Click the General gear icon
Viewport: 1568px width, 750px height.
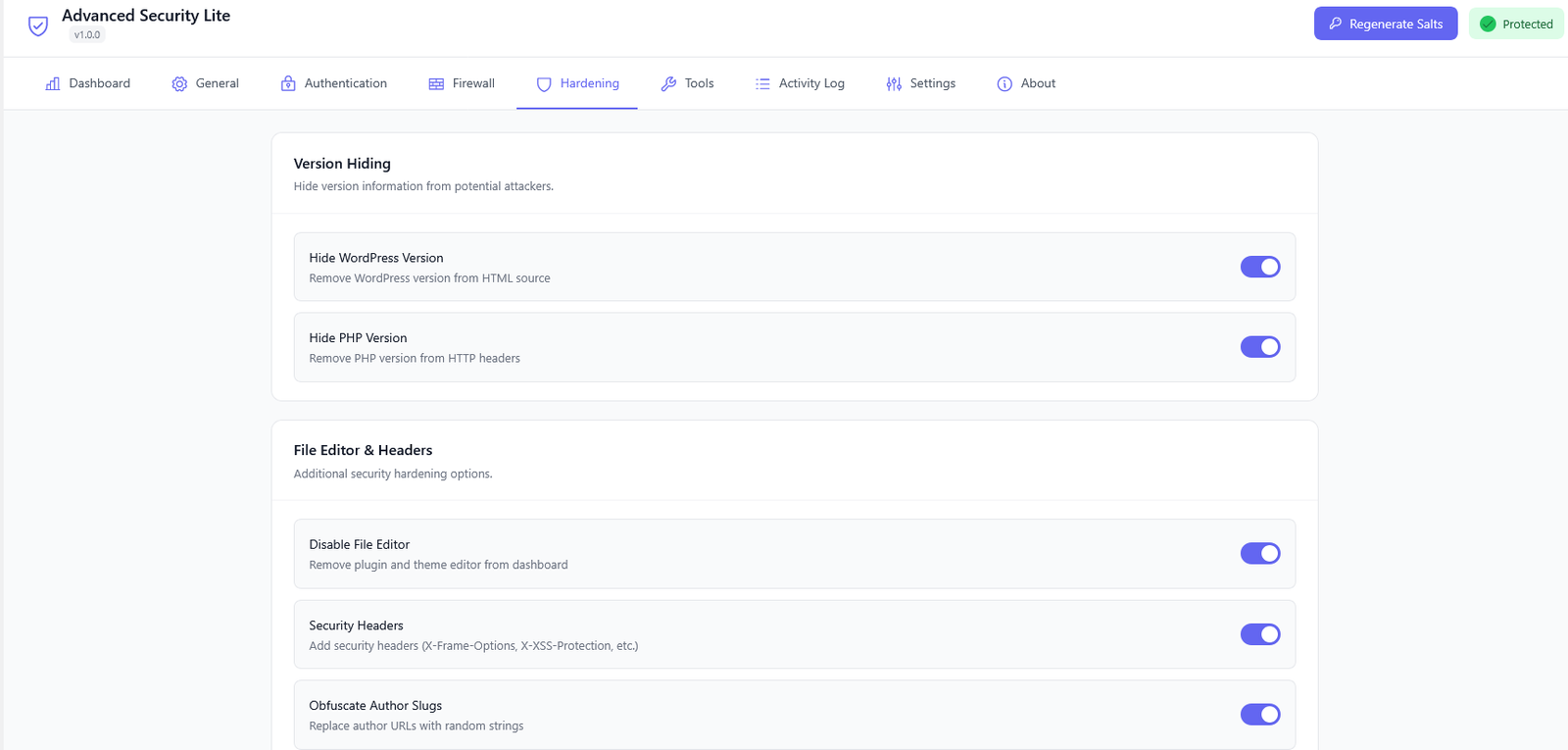click(179, 84)
